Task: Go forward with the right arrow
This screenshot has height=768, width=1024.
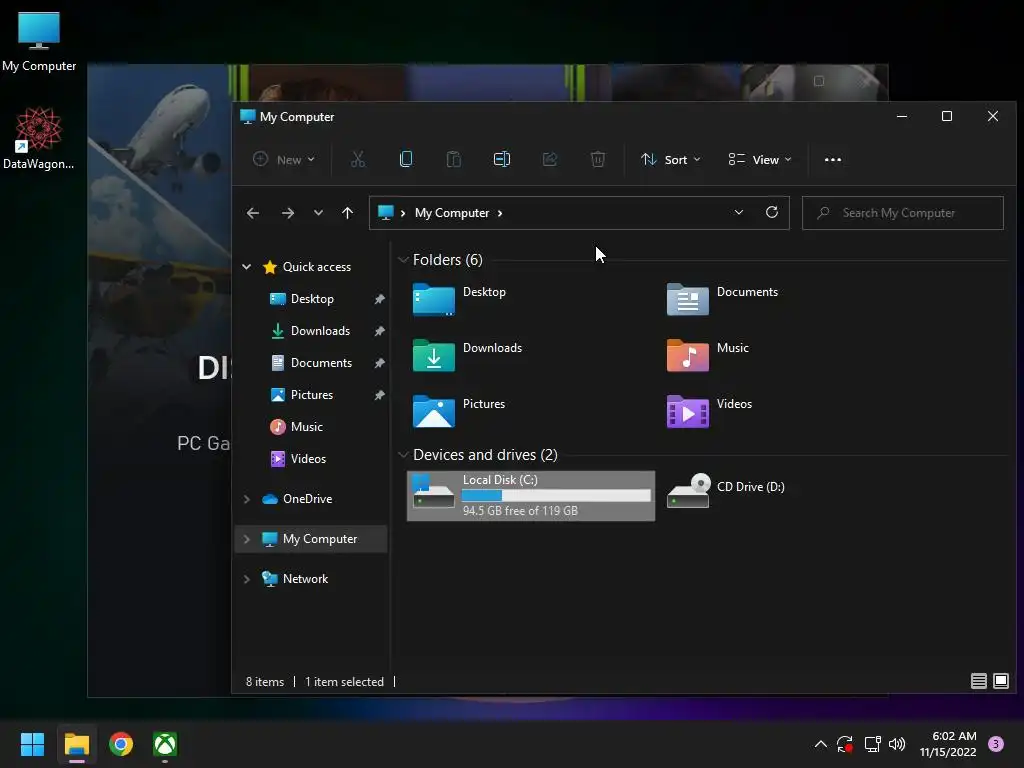Action: tap(287, 213)
